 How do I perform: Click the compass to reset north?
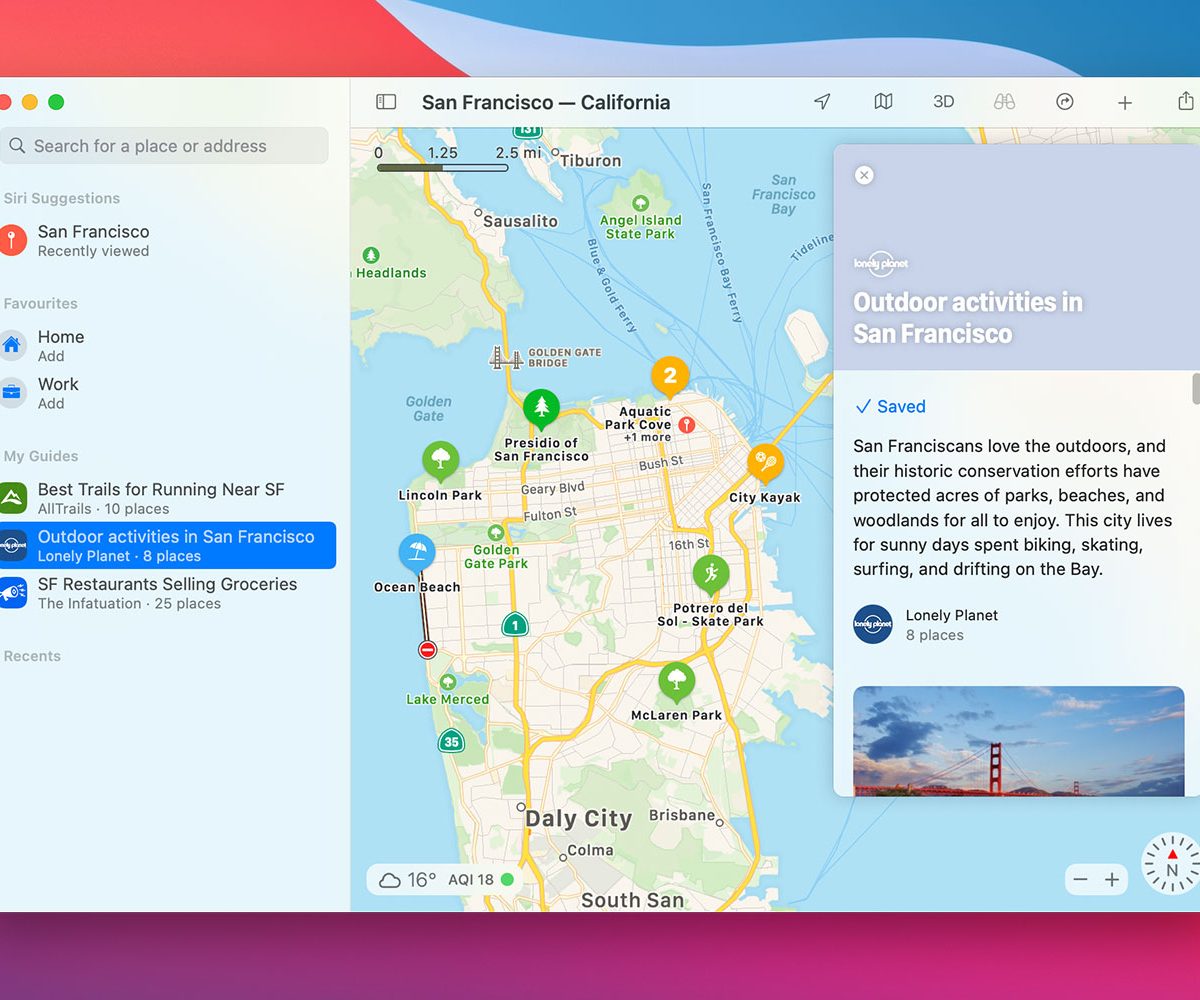(1171, 863)
